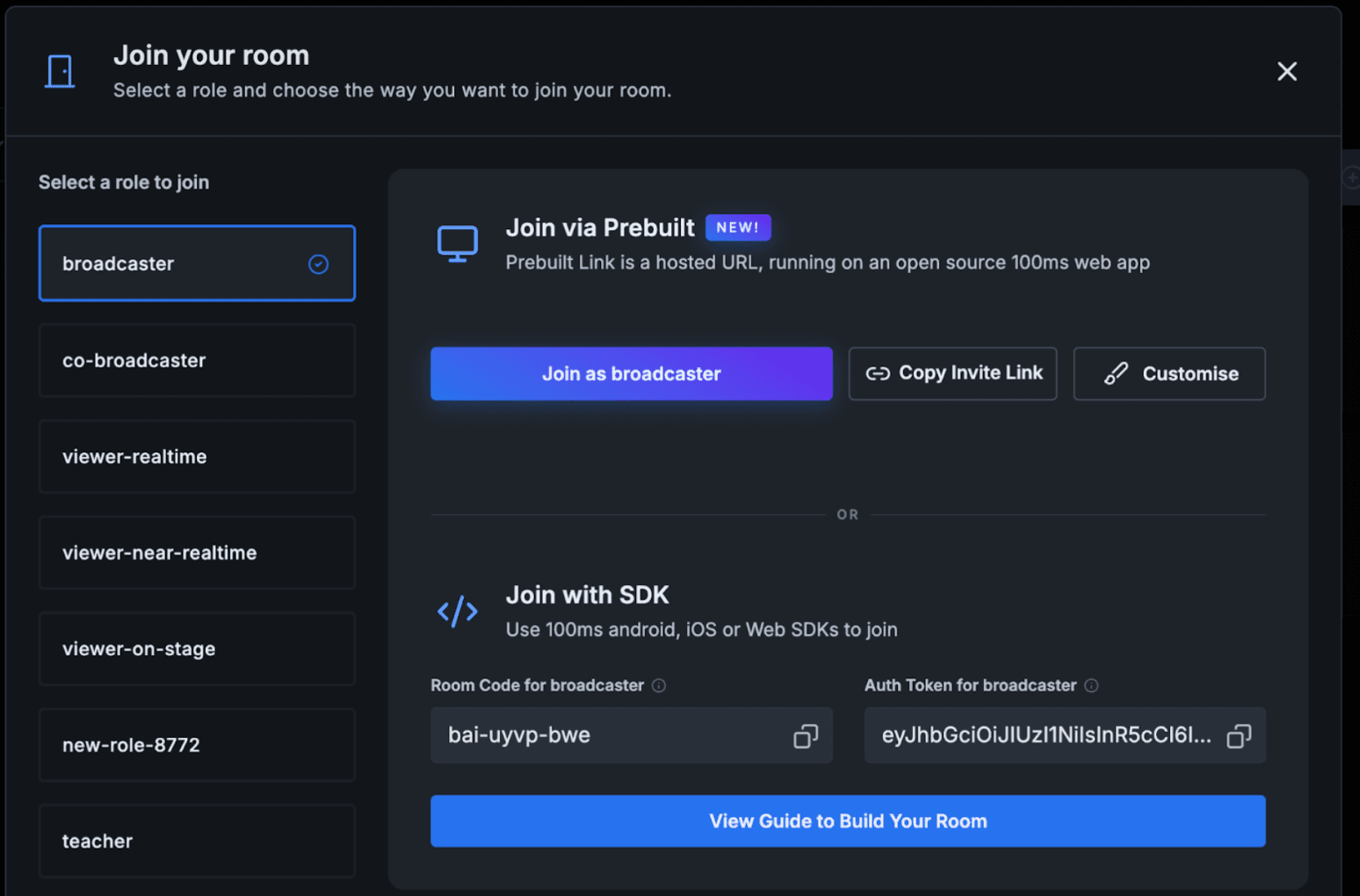Click the code brackets SDK icon
The width and height of the screenshot is (1360, 896).
(458, 611)
